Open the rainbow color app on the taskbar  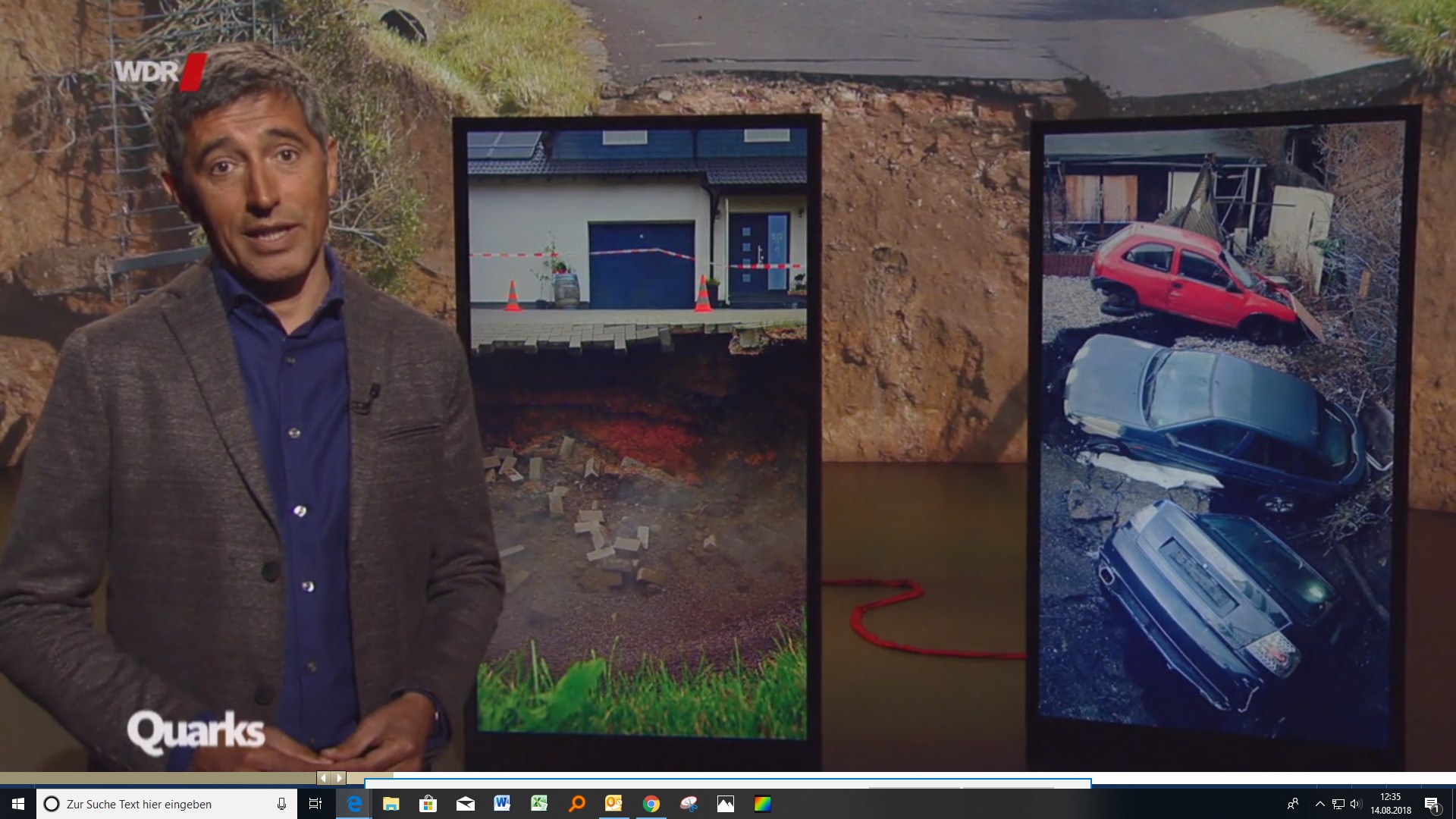pos(762,804)
